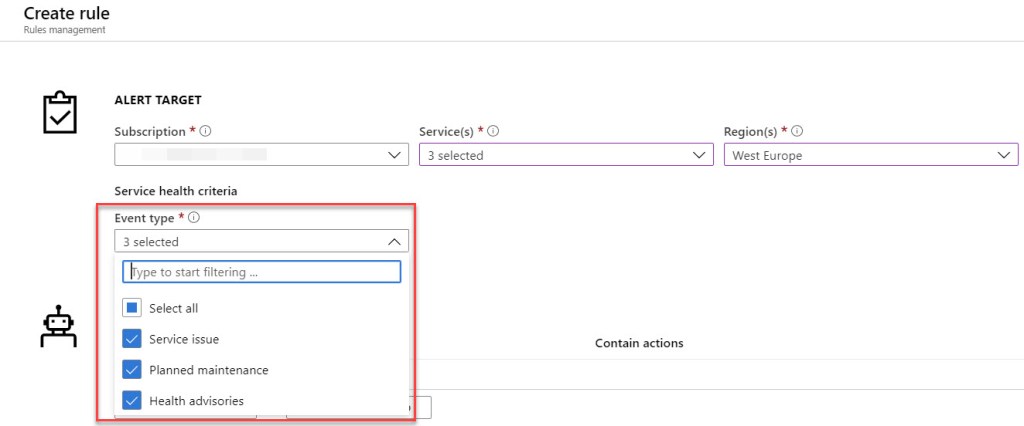
Task: Click the Contain actions column header
Action: [639, 343]
